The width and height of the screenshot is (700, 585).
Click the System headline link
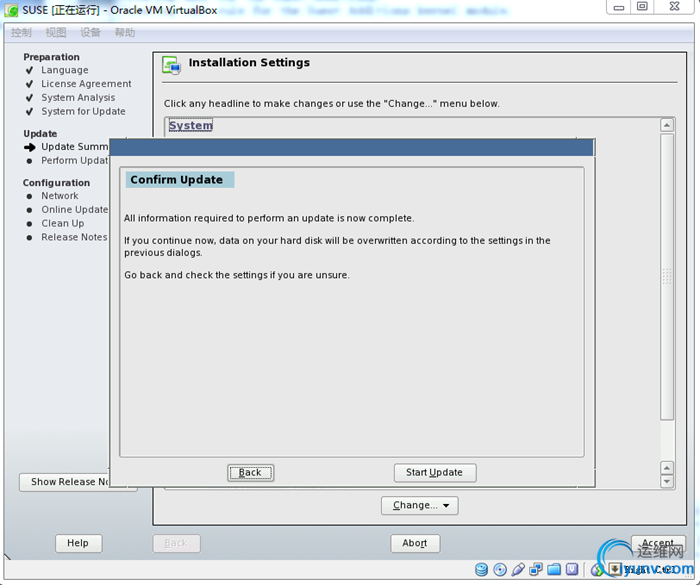coord(191,125)
